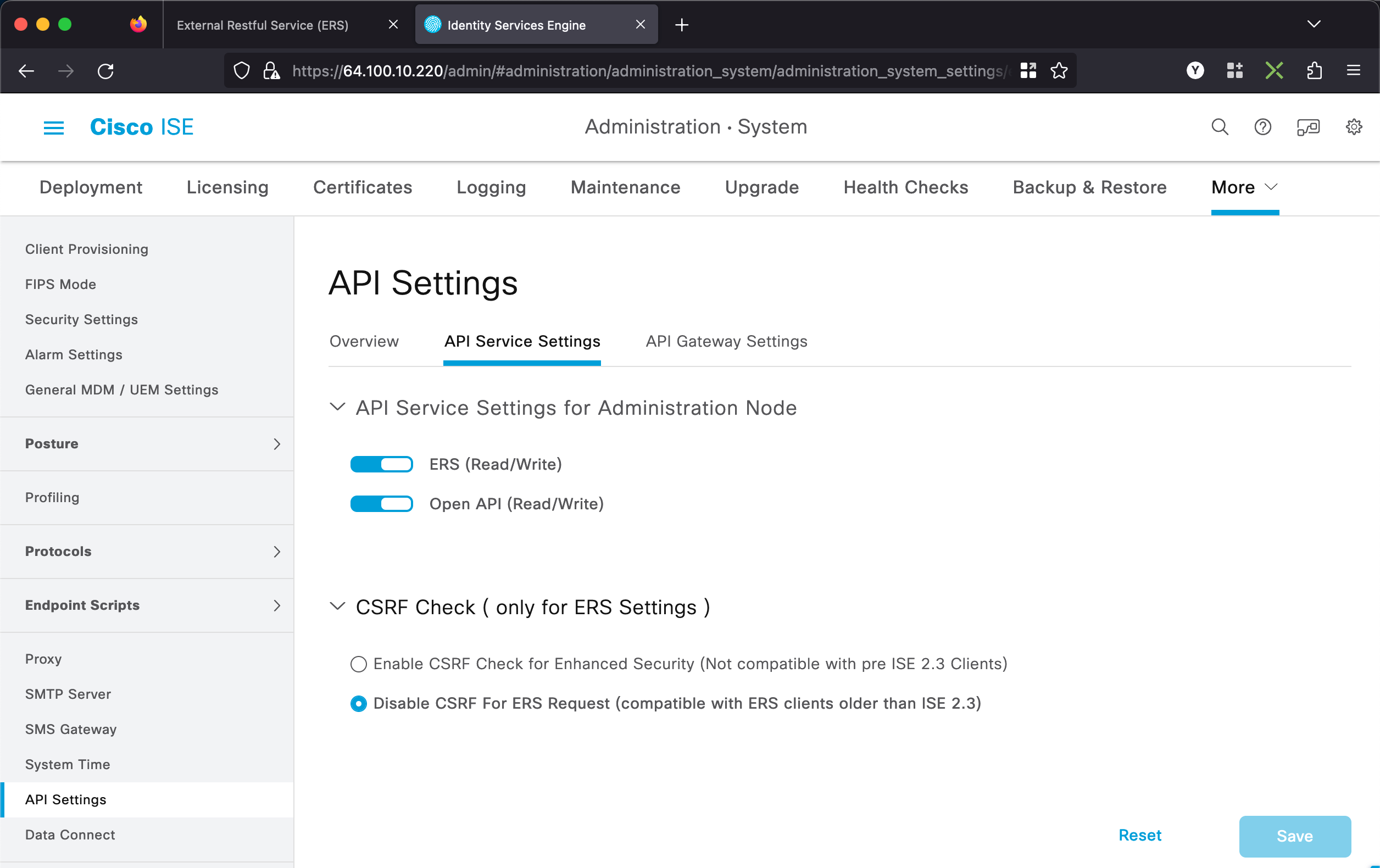Bookmark the page via star icon
Image resolution: width=1380 pixels, height=868 pixels.
coord(1059,70)
